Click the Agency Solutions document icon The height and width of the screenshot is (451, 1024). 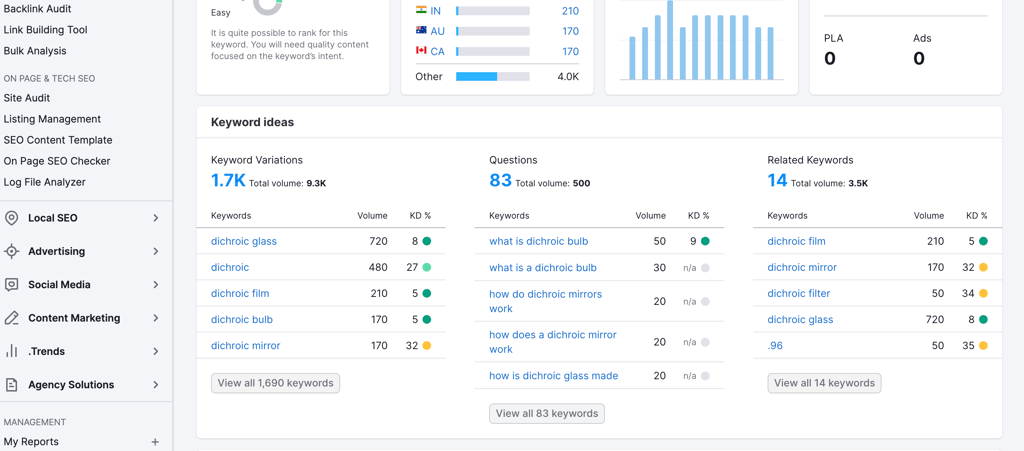(x=11, y=384)
